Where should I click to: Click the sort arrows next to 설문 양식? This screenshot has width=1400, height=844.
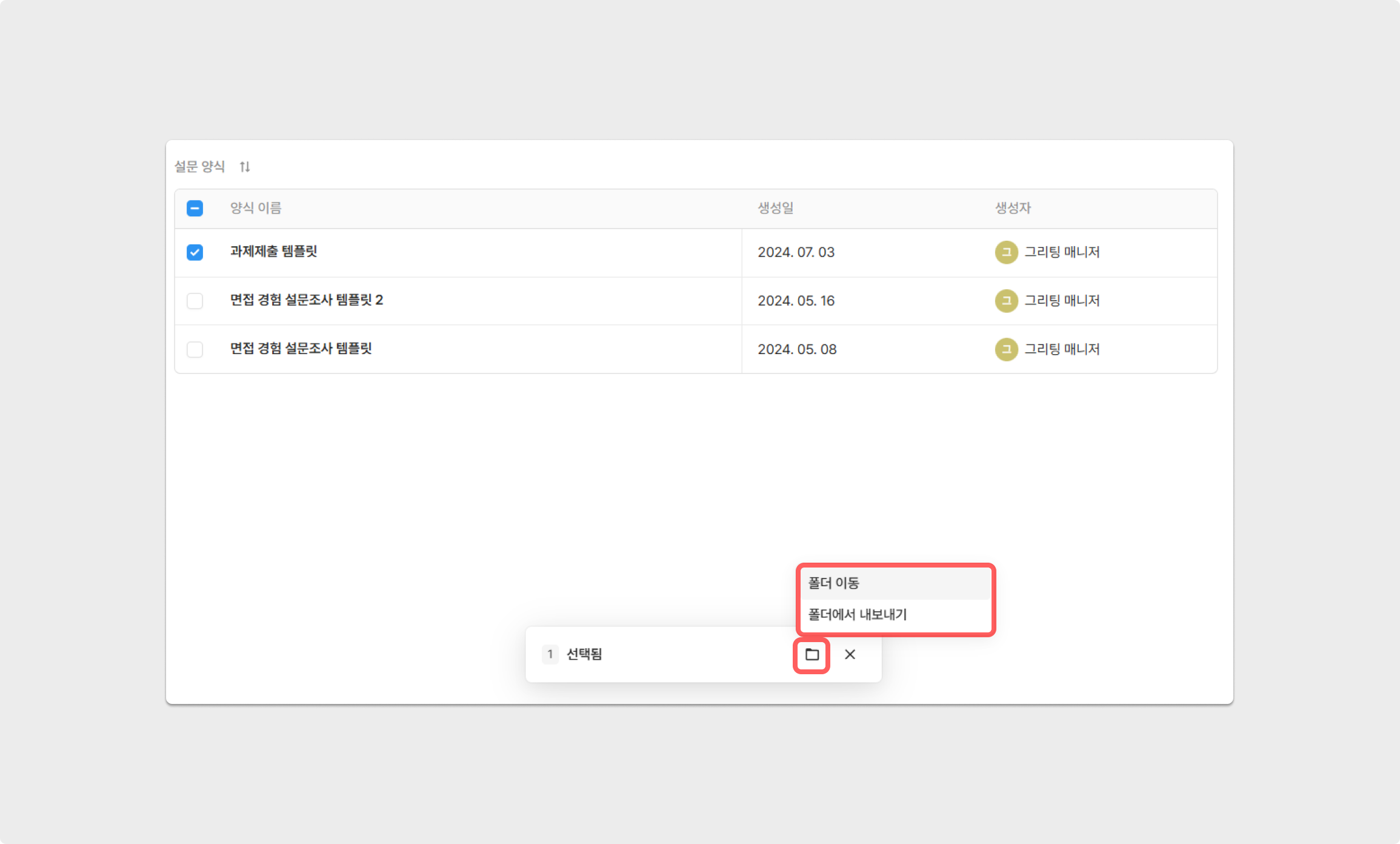(x=245, y=167)
